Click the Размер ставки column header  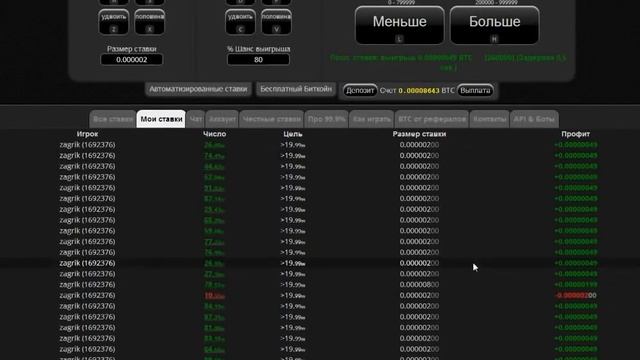point(419,134)
